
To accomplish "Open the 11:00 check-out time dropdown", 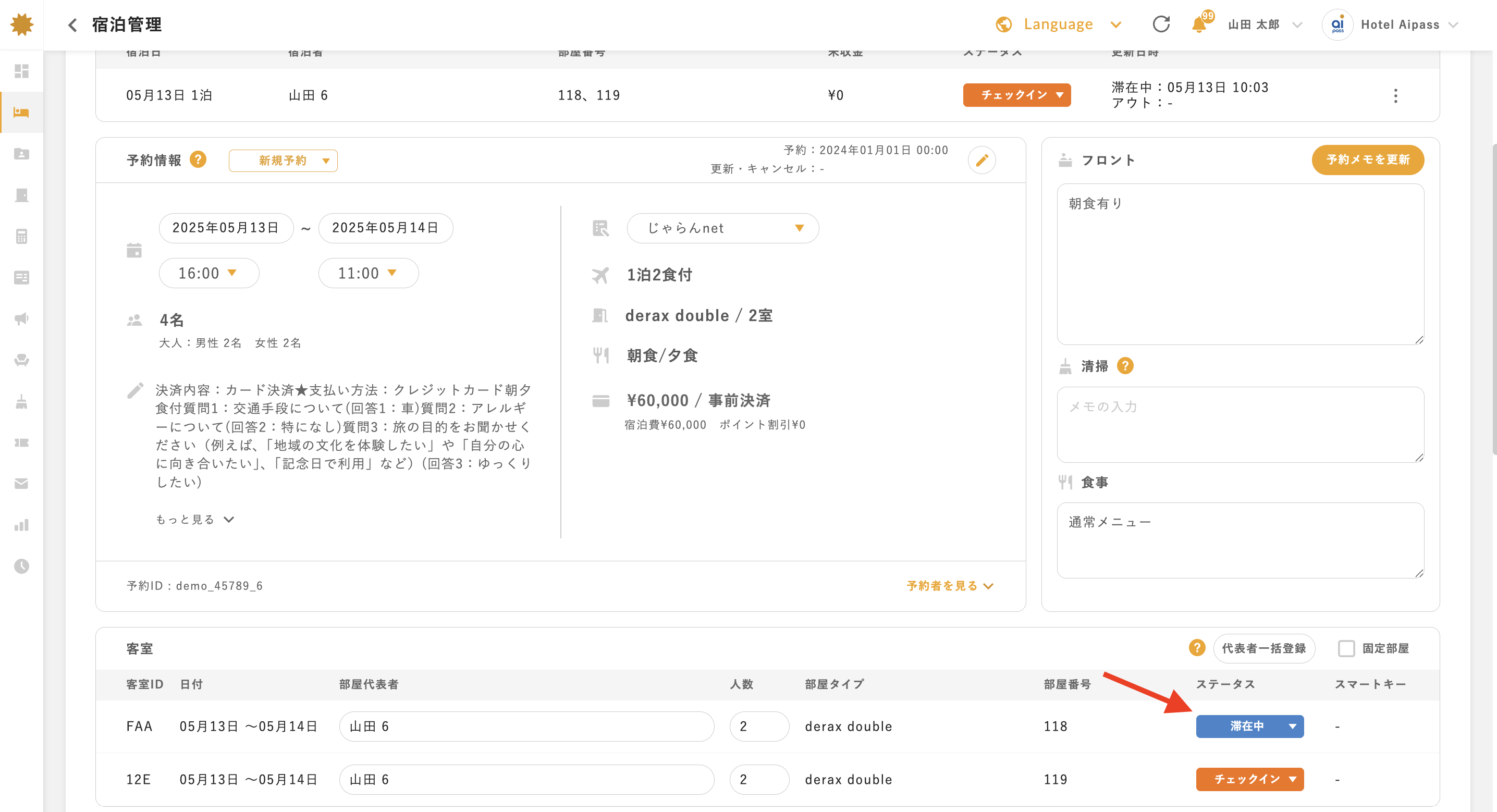I will [369, 273].
